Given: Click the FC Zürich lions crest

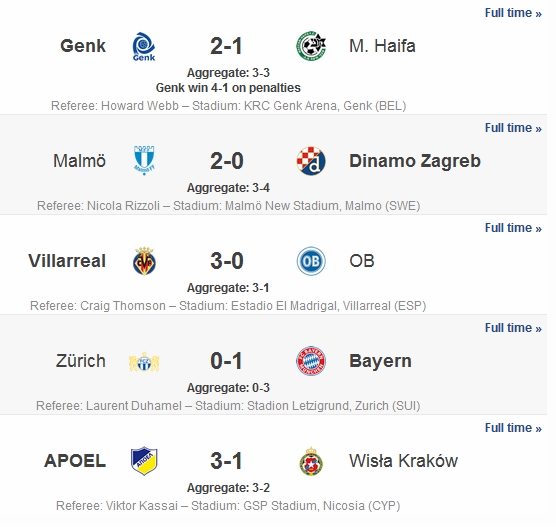Looking at the screenshot, I should [144, 361].
